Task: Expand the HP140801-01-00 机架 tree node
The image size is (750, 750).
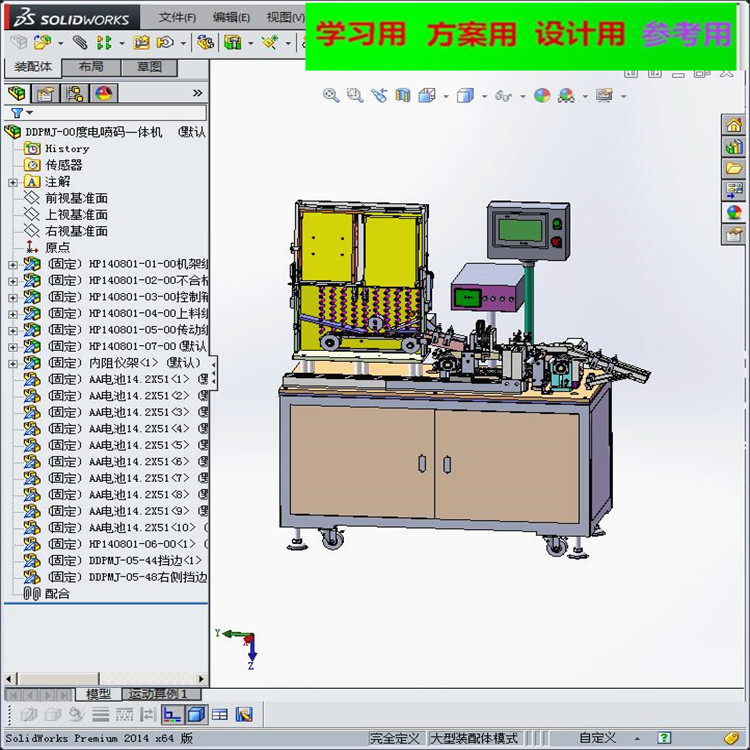Action: pos(13,265)
